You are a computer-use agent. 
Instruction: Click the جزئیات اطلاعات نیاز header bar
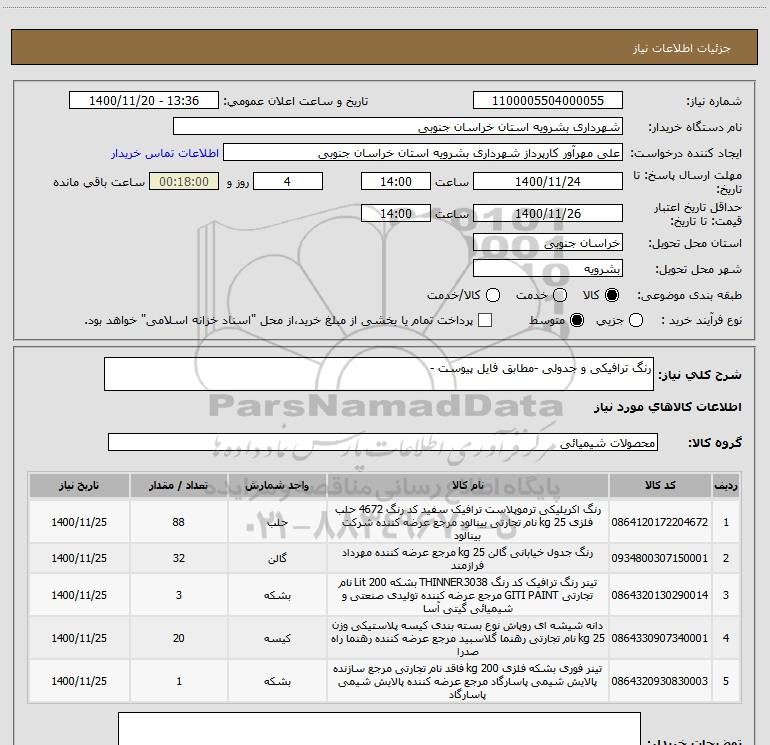pyautogui.click(x=385, y=47)
